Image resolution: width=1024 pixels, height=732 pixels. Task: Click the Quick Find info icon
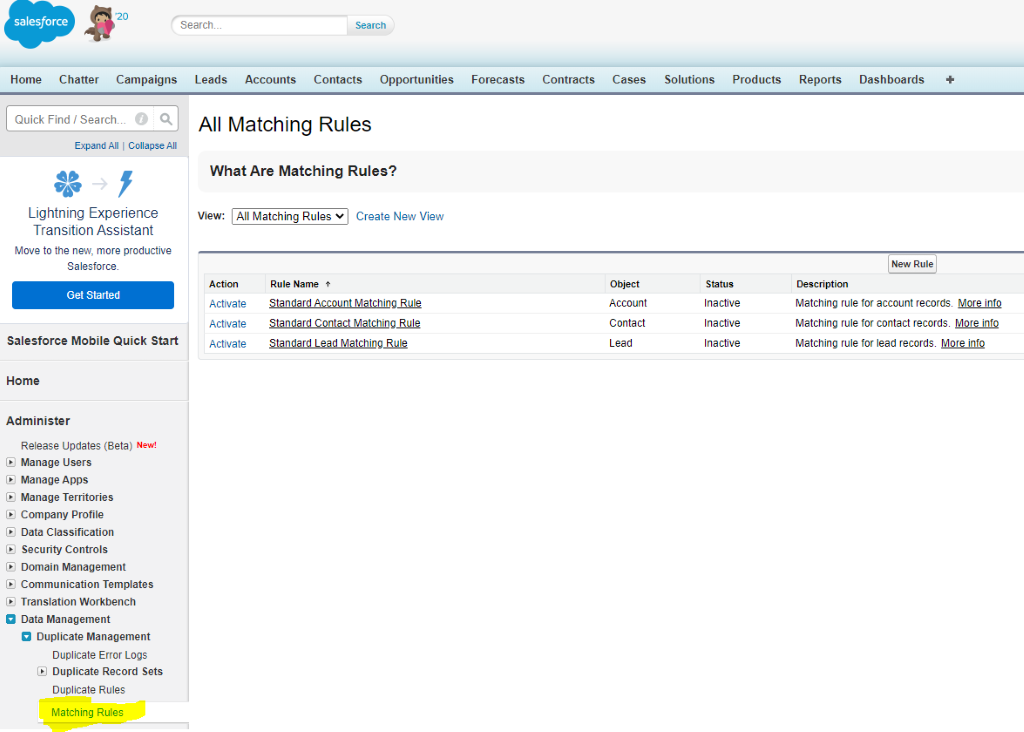point(141,119)
